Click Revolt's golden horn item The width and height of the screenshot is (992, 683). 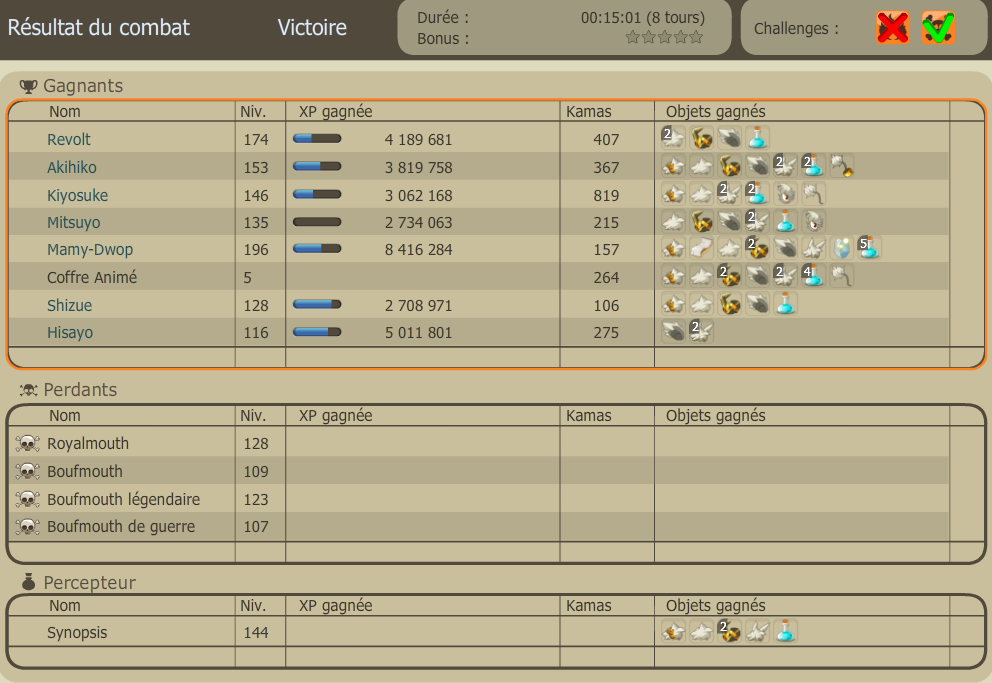click(702, 137)
